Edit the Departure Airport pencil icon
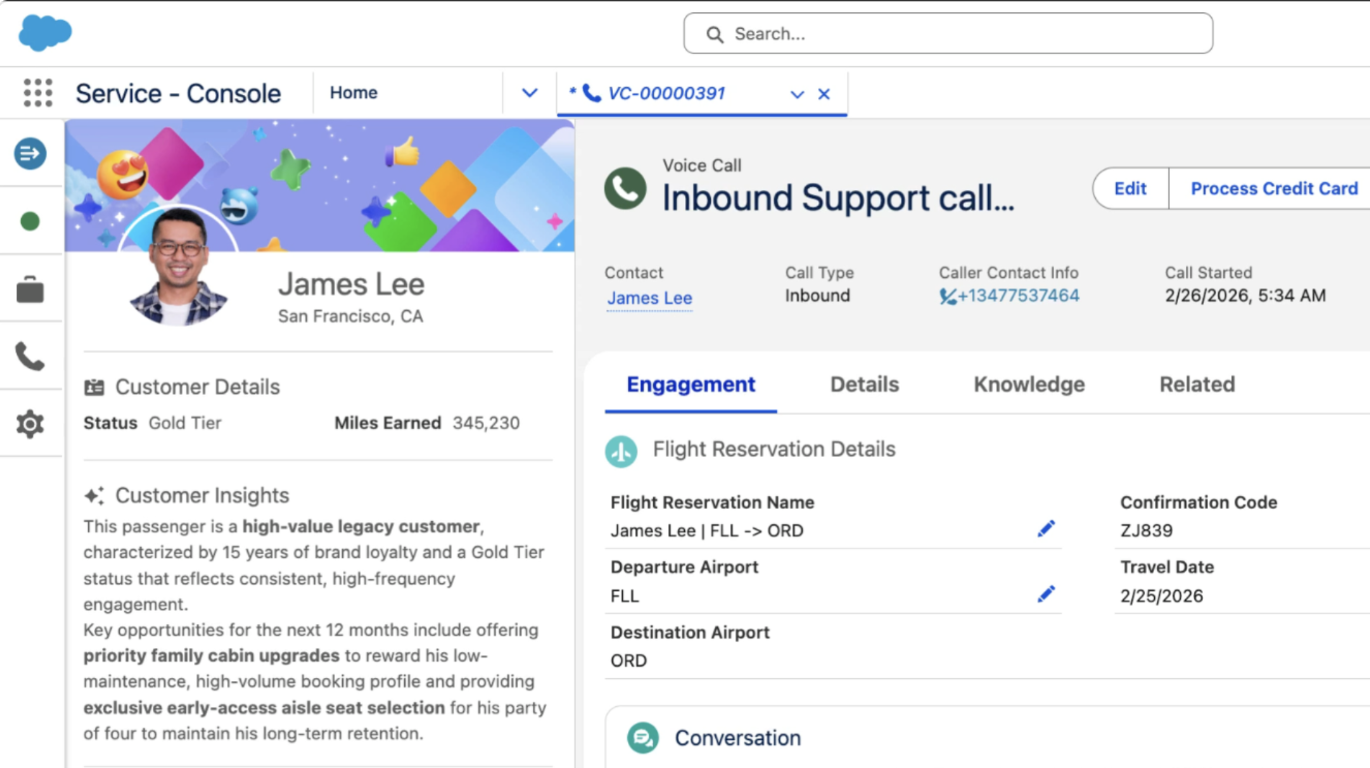The height and width of the screenshot is (768, 1370). pos(1046,595)
